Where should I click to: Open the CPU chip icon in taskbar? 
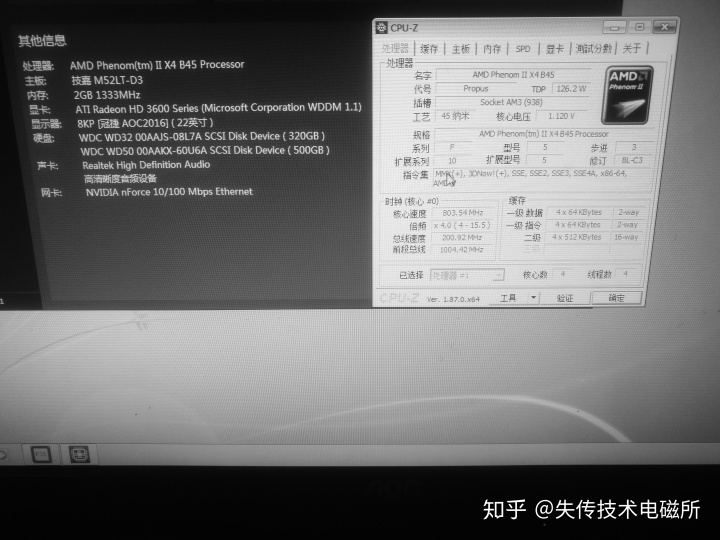coord(79,455)
